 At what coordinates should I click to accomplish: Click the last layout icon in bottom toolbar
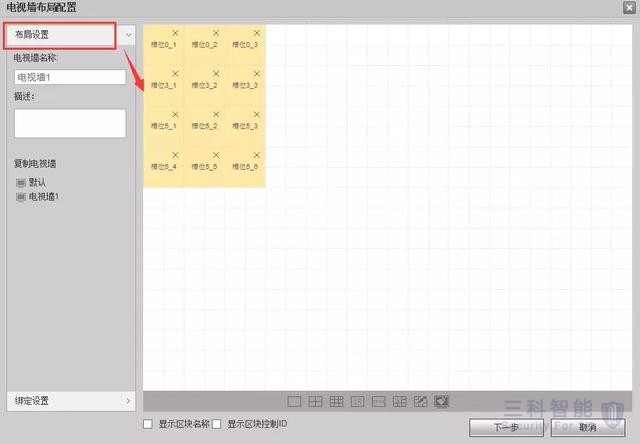click(x=441, y=401)
